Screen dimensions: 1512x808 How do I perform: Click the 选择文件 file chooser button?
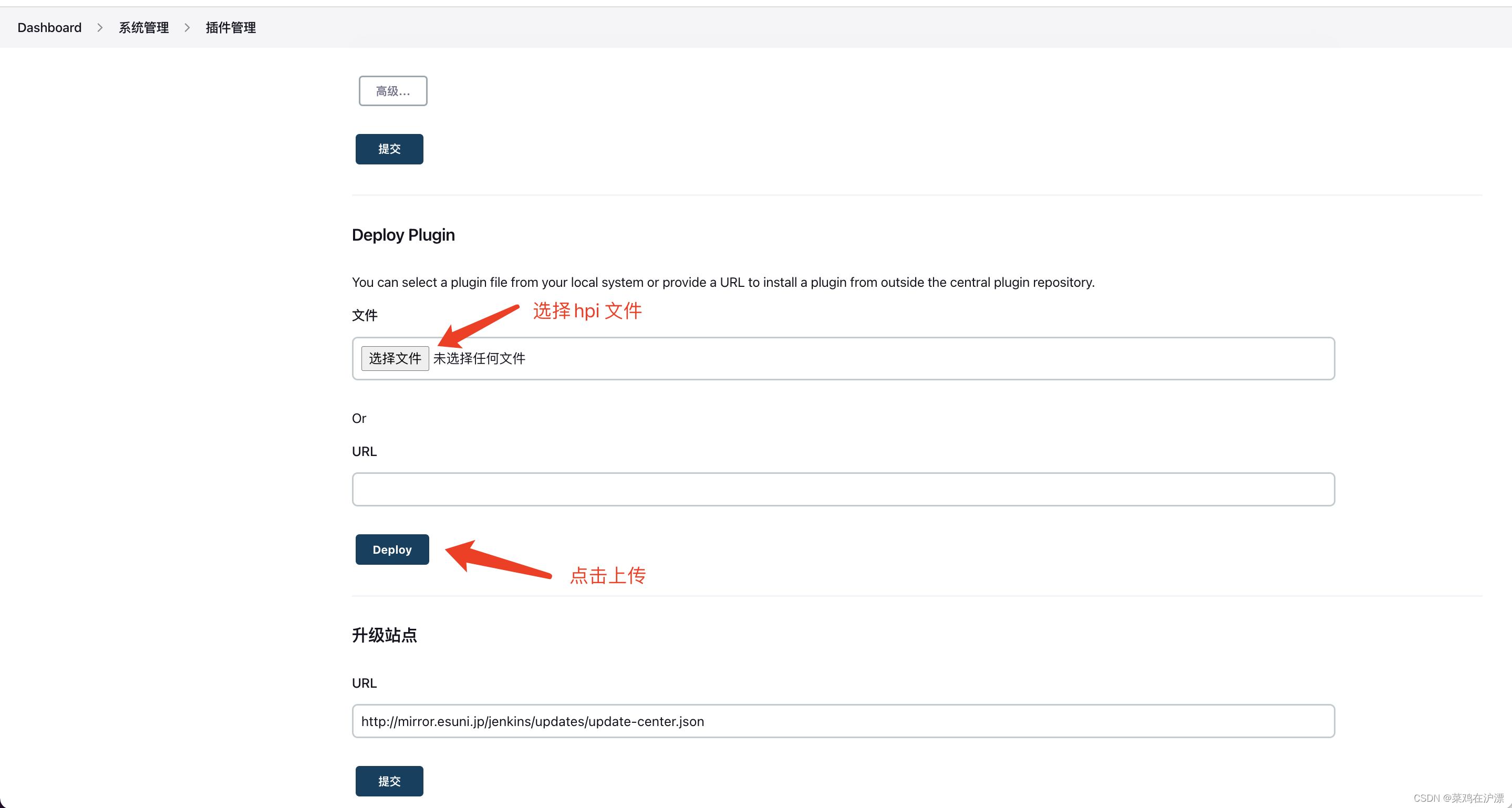[x=395, y=358]
